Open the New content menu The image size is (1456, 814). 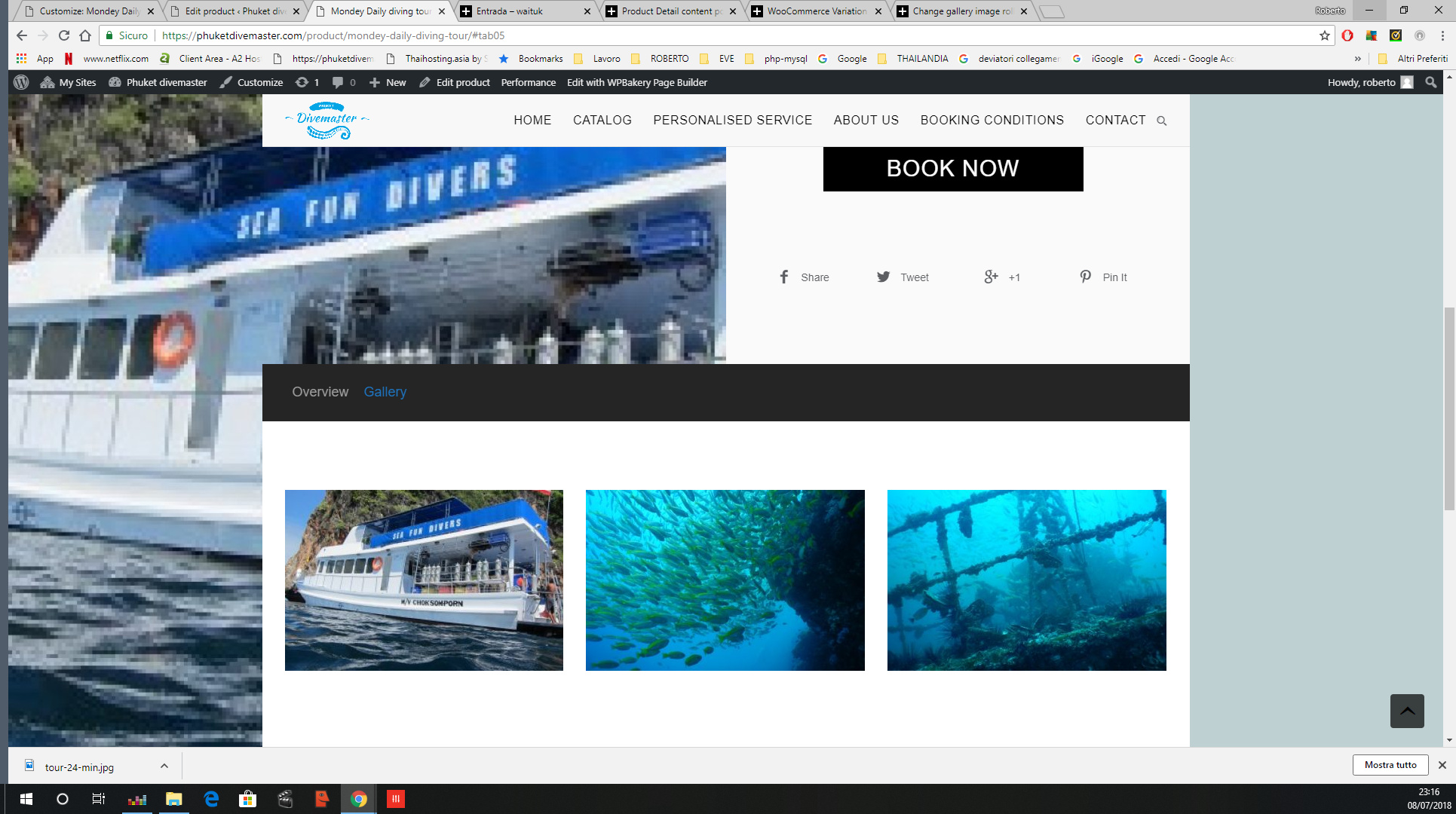click(x=388, y=82)
